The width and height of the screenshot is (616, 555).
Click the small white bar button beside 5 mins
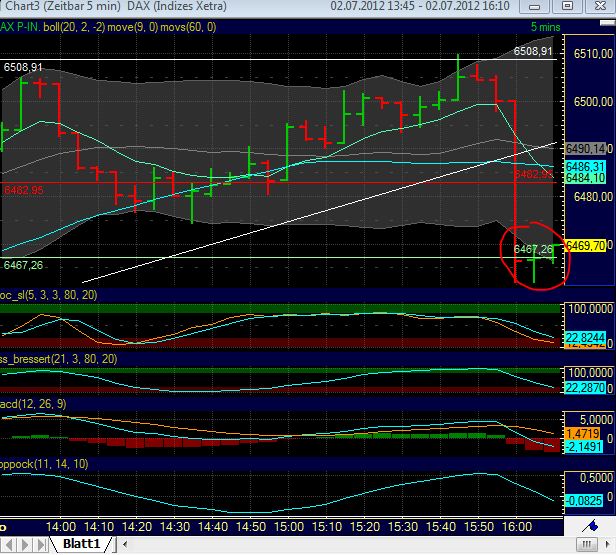pyautogui.click(x=607, y=23)
